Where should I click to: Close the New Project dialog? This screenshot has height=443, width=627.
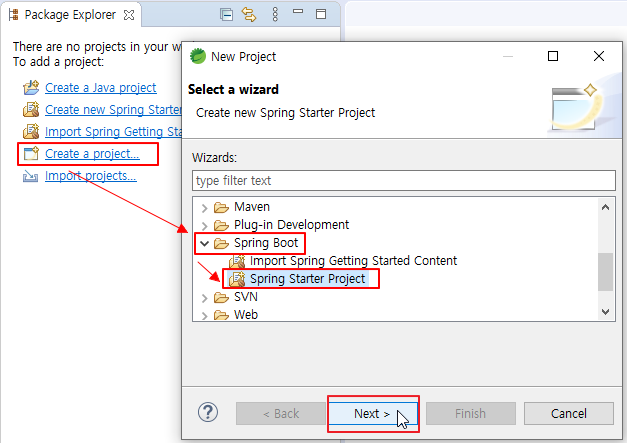tap(599, 56)
